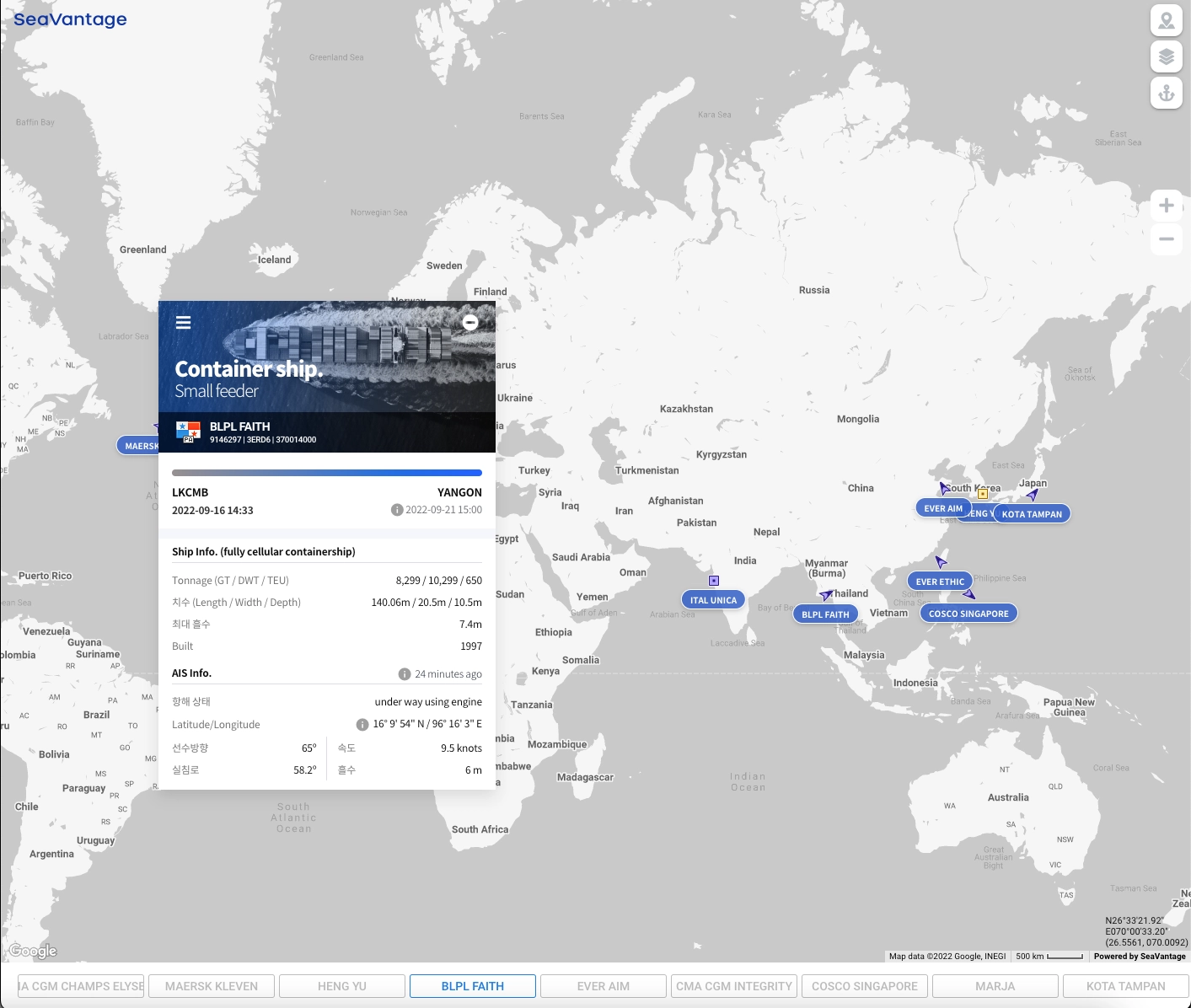Click the anchor port button
1191x1008 pixels.
point(1167,93)
